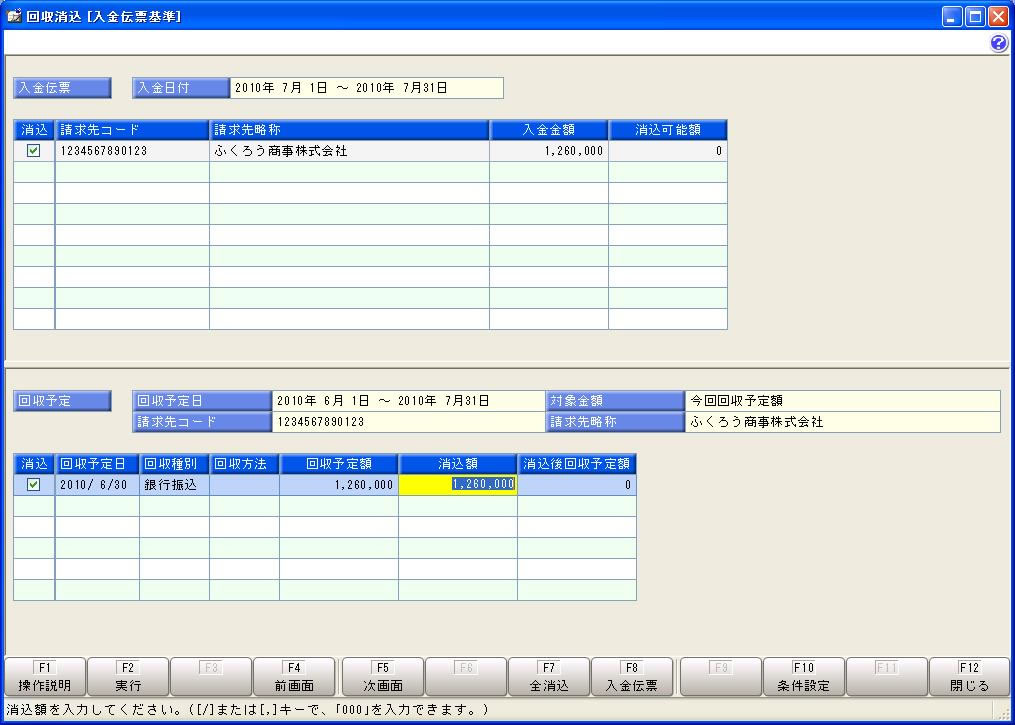Screen dimensions: 1015x725
Task: Select 消込可能額 cell showing 0
Action: (668, 151)
